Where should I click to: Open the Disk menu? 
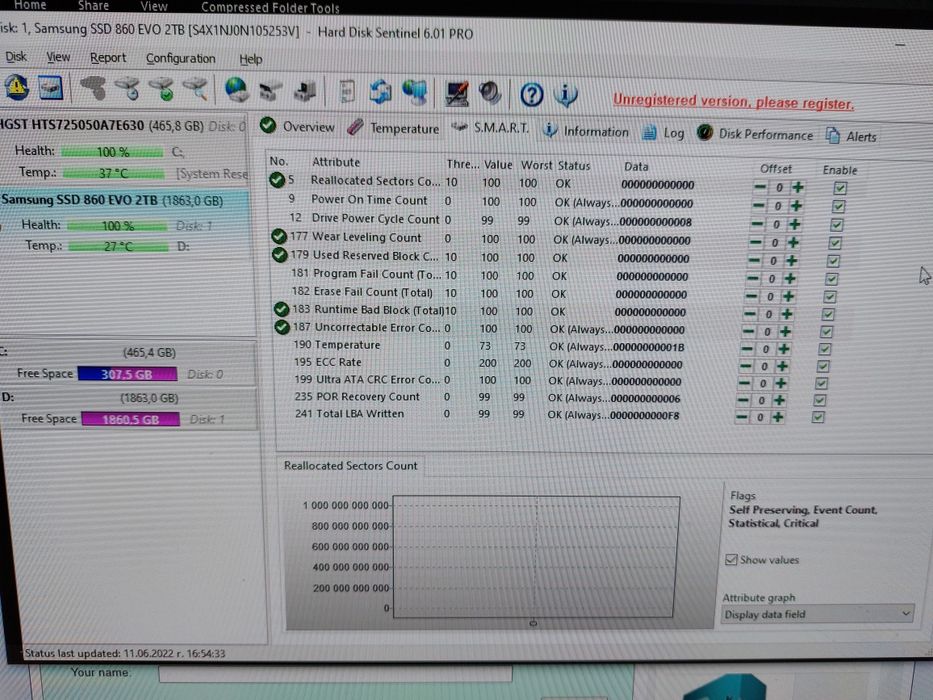point(16,57)
